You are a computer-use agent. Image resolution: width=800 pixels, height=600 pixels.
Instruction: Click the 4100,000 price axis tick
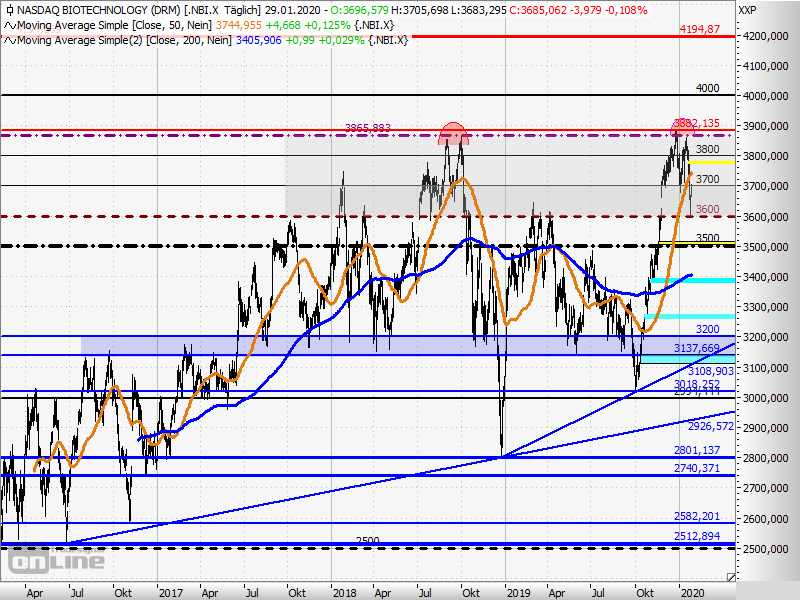tap(766, 66)
